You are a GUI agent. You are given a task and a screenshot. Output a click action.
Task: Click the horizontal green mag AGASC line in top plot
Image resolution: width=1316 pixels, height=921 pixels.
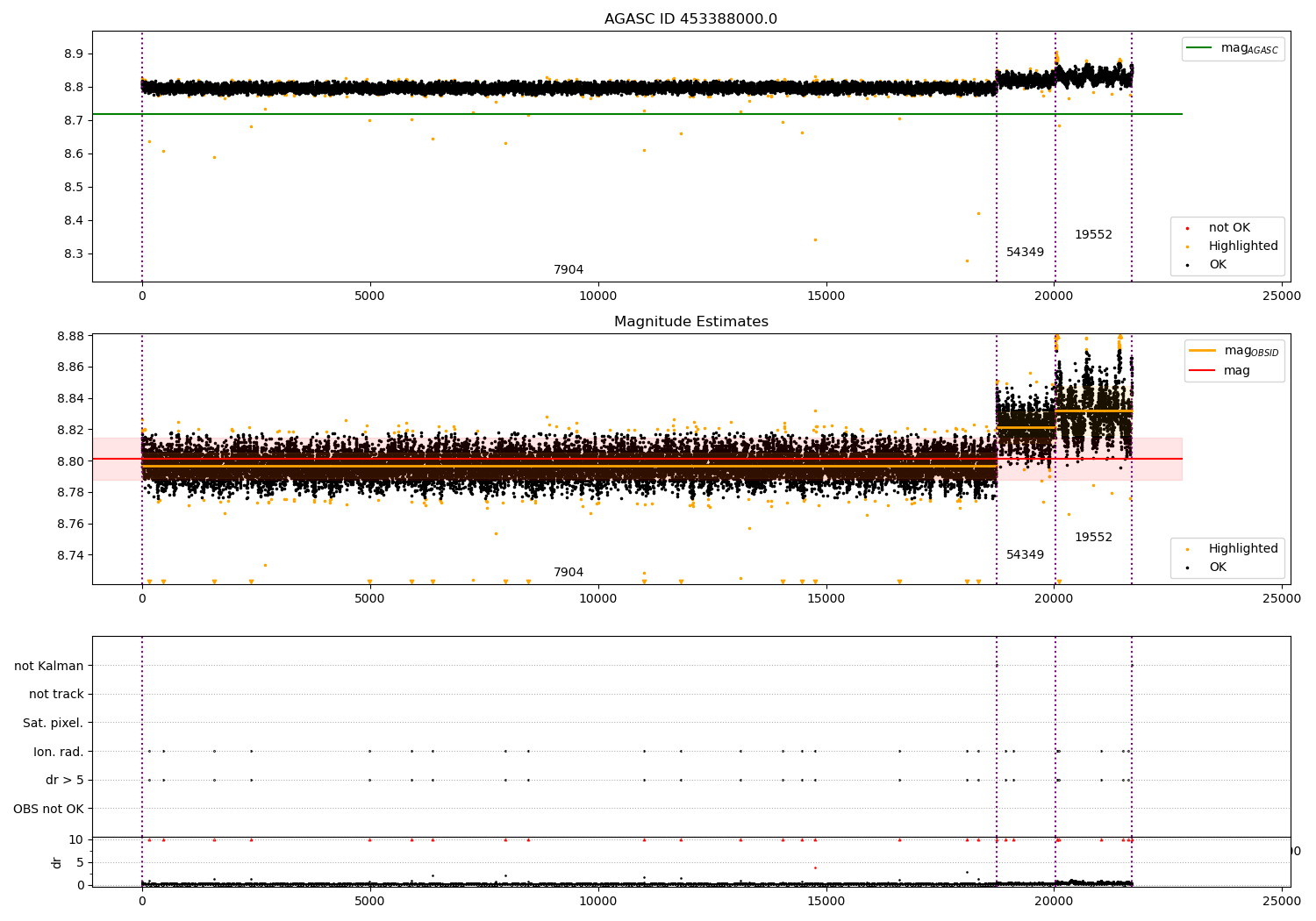(637, 114)
